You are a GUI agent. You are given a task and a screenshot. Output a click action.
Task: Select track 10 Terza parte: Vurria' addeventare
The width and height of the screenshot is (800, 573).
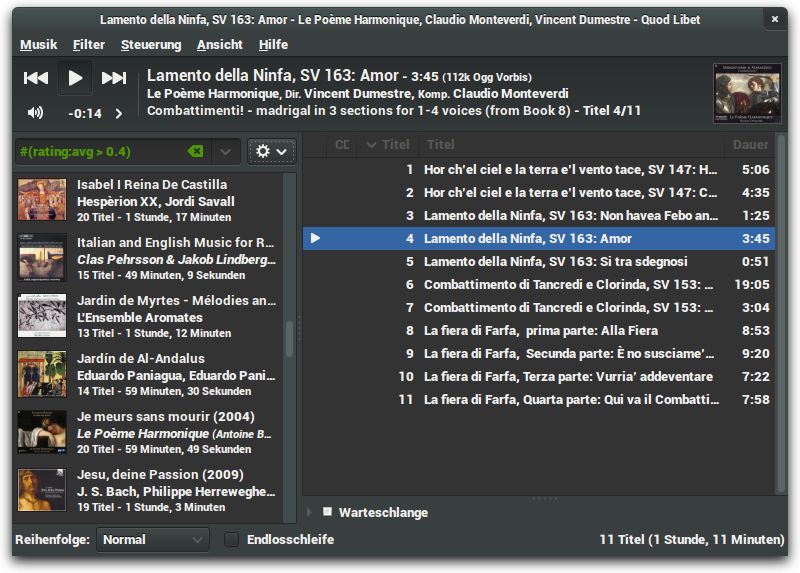tap(539, 376)
